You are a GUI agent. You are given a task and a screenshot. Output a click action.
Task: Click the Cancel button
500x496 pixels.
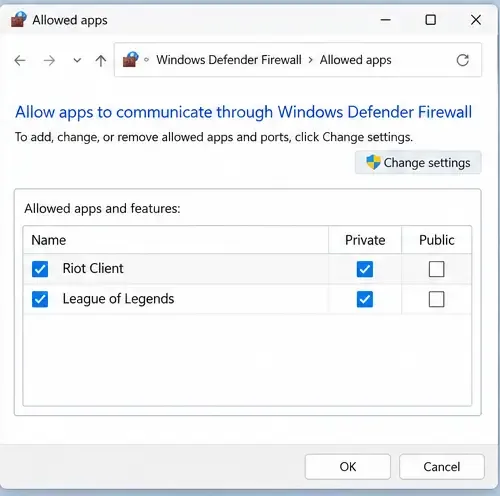[x=442, y=467]
